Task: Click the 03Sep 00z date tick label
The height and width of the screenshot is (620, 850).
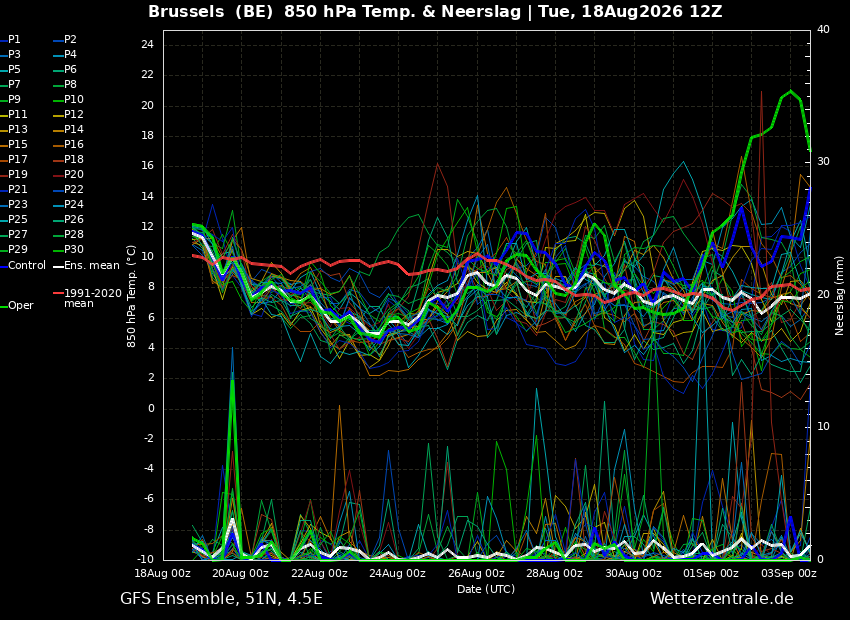Action: point(789,573)
